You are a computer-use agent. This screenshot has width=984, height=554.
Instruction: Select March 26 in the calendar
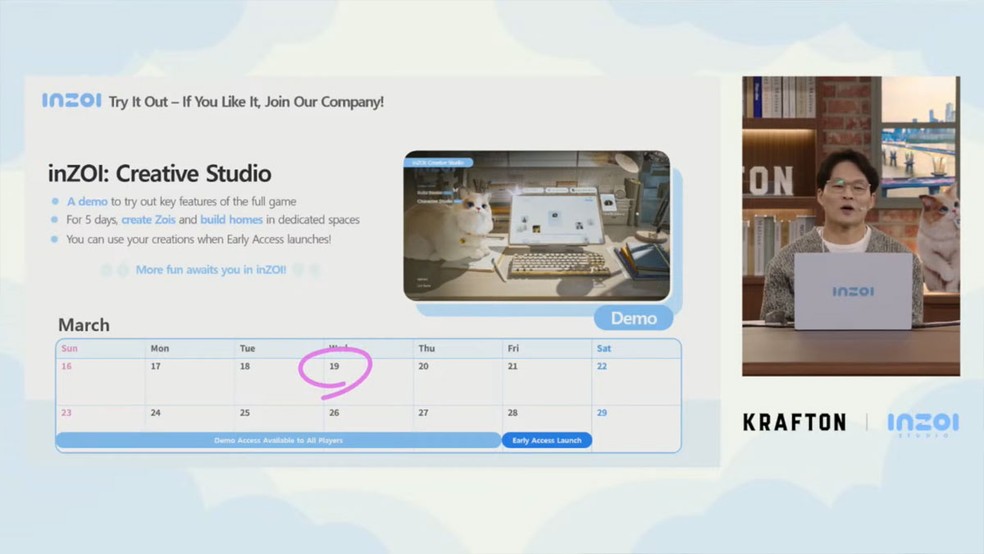coord(334,413)
